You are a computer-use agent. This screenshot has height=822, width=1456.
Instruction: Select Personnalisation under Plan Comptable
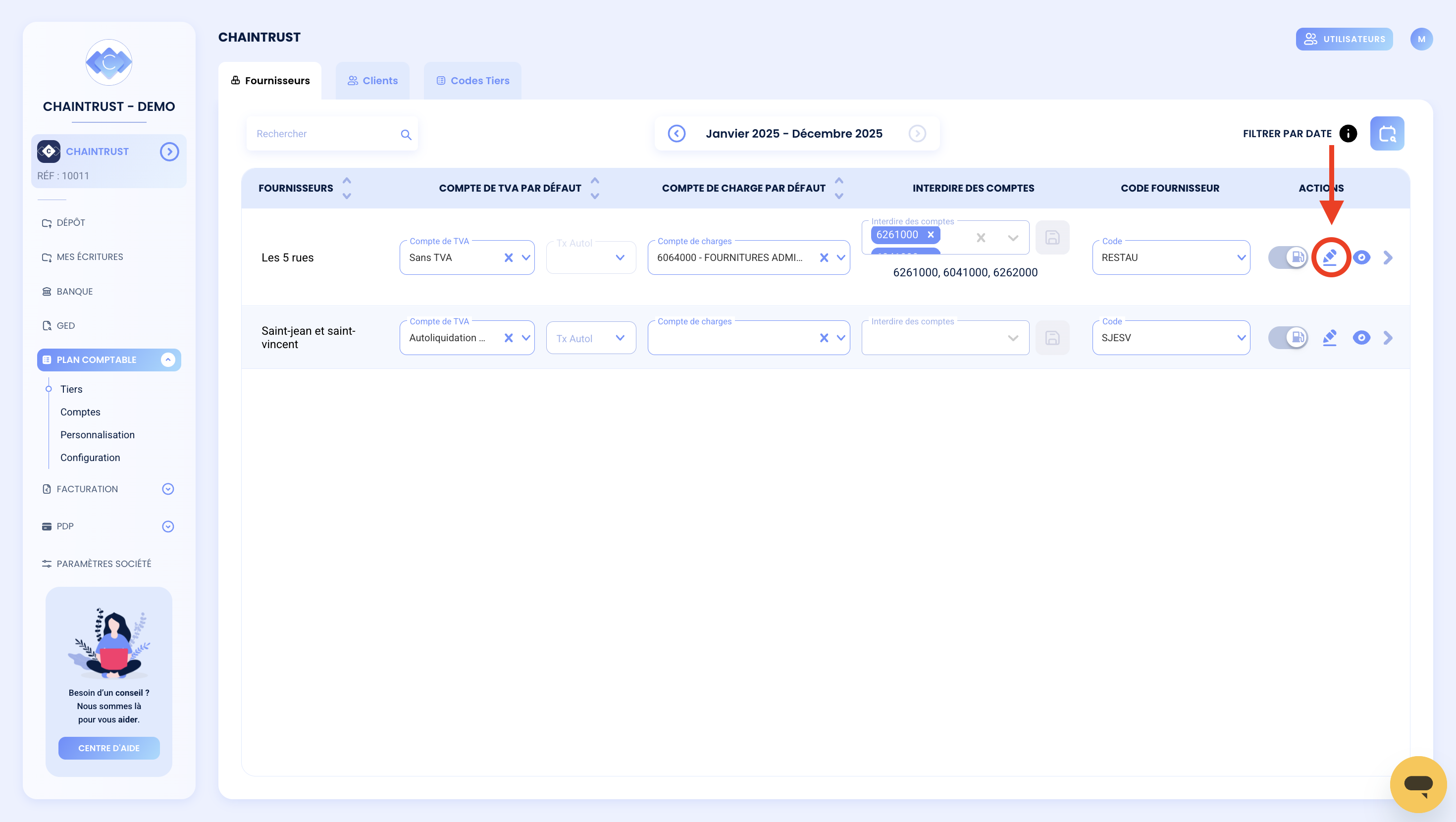click(97, 435)
